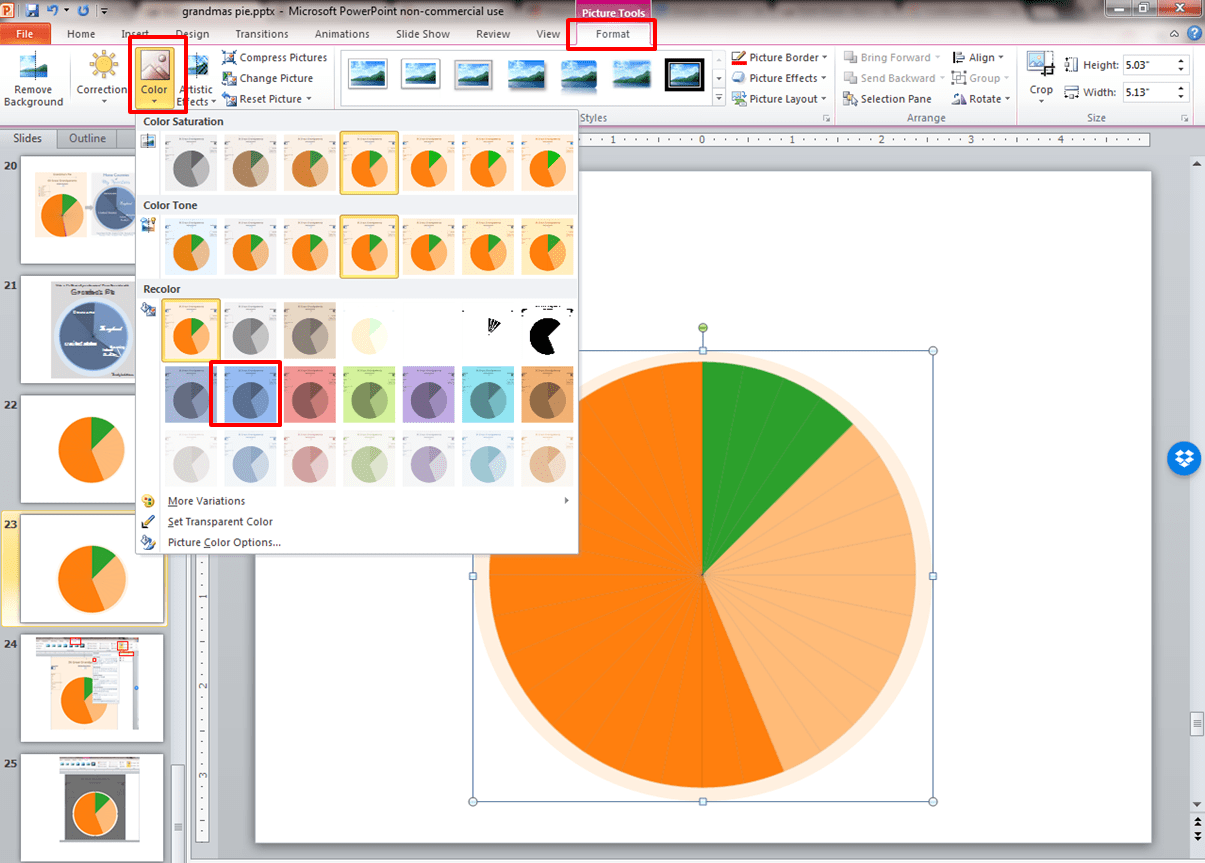This screenshot has height=863, width=1205.
Task: Apply the black double frame picture style
Action: (x=685, y=75)
